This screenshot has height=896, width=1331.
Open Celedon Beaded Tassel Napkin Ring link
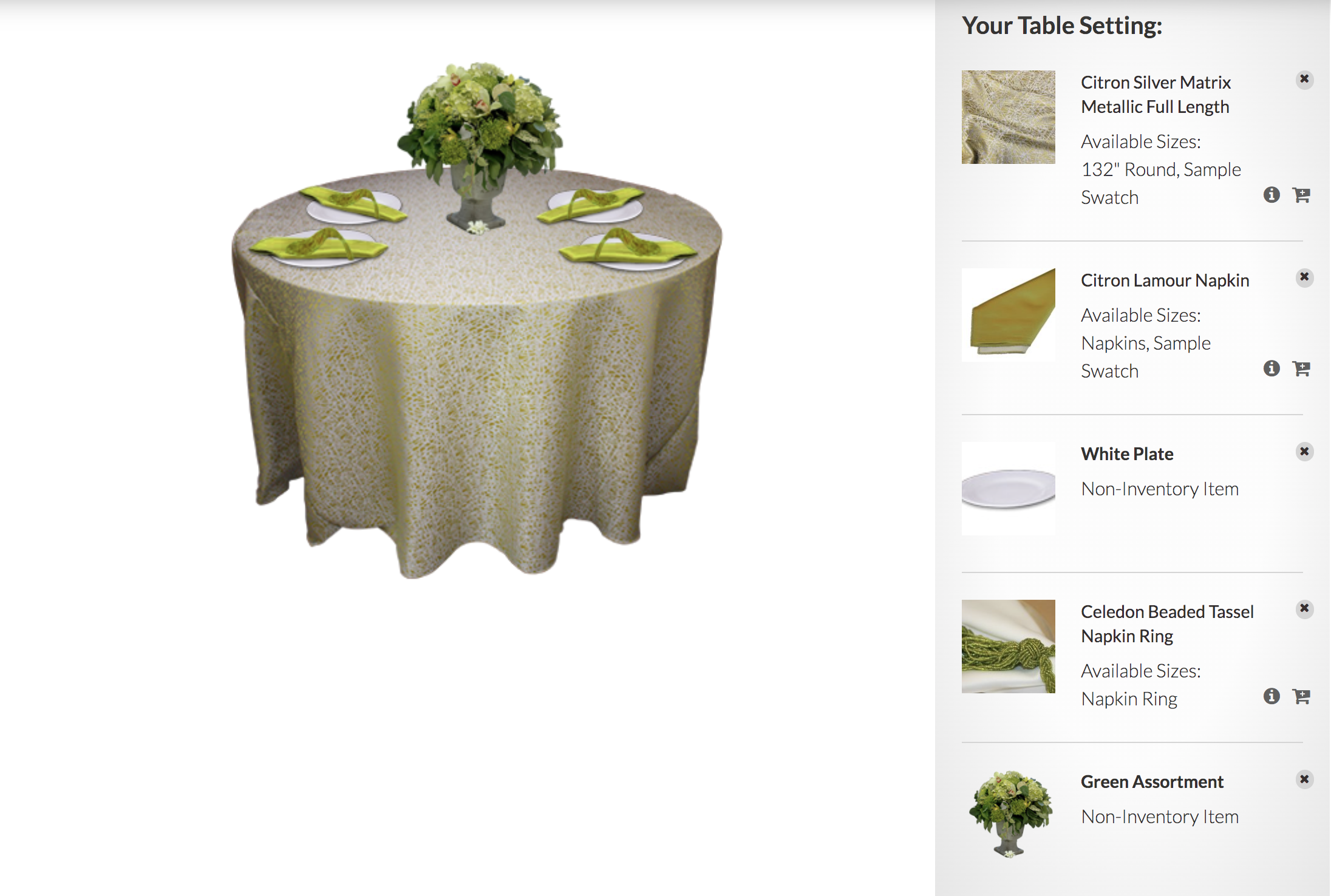click(1168, 624)
